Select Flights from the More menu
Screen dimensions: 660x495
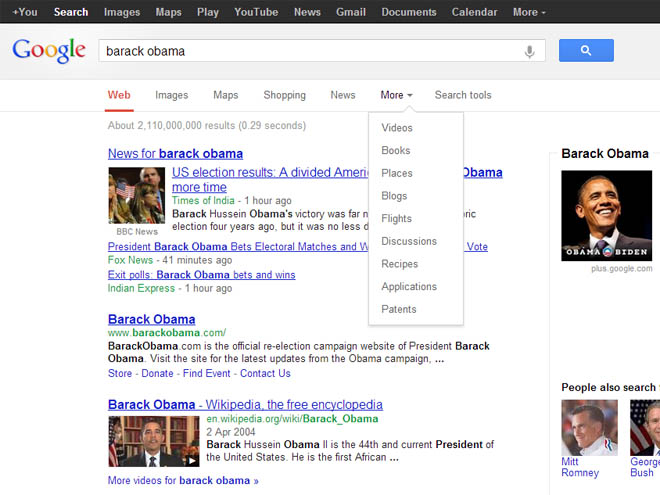click(396, 218)
